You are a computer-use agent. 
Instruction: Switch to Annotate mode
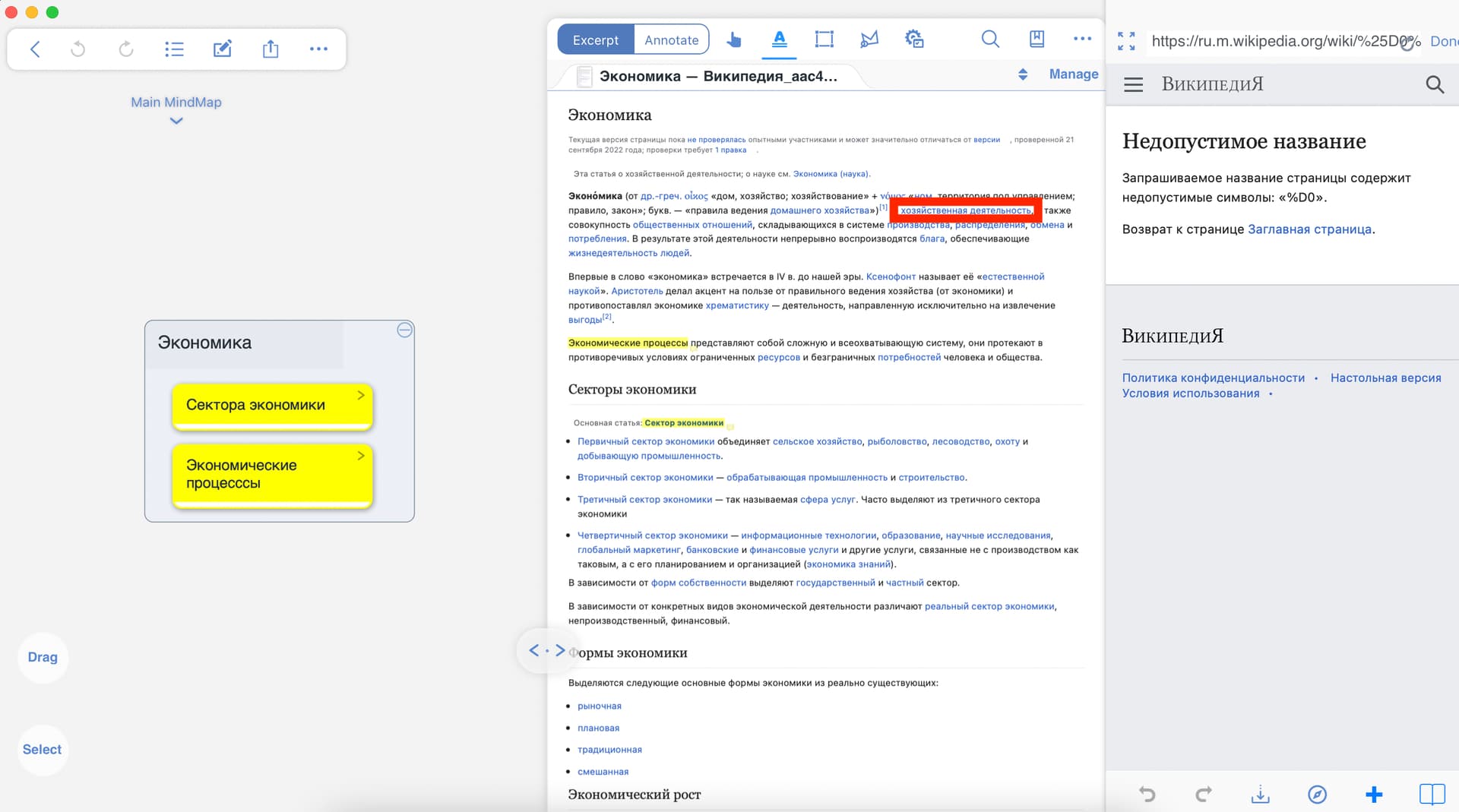pyautogui.click(x=671, y=40)
